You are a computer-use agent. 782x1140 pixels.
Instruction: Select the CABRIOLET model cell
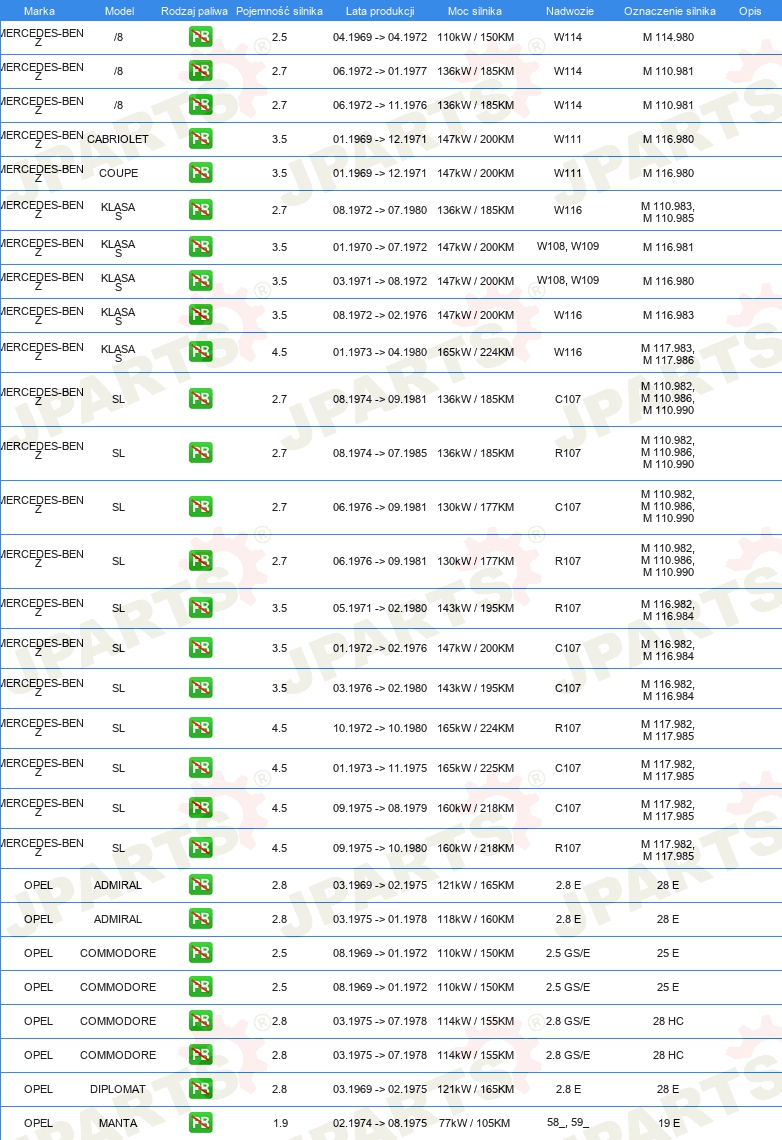pos(118,139)
